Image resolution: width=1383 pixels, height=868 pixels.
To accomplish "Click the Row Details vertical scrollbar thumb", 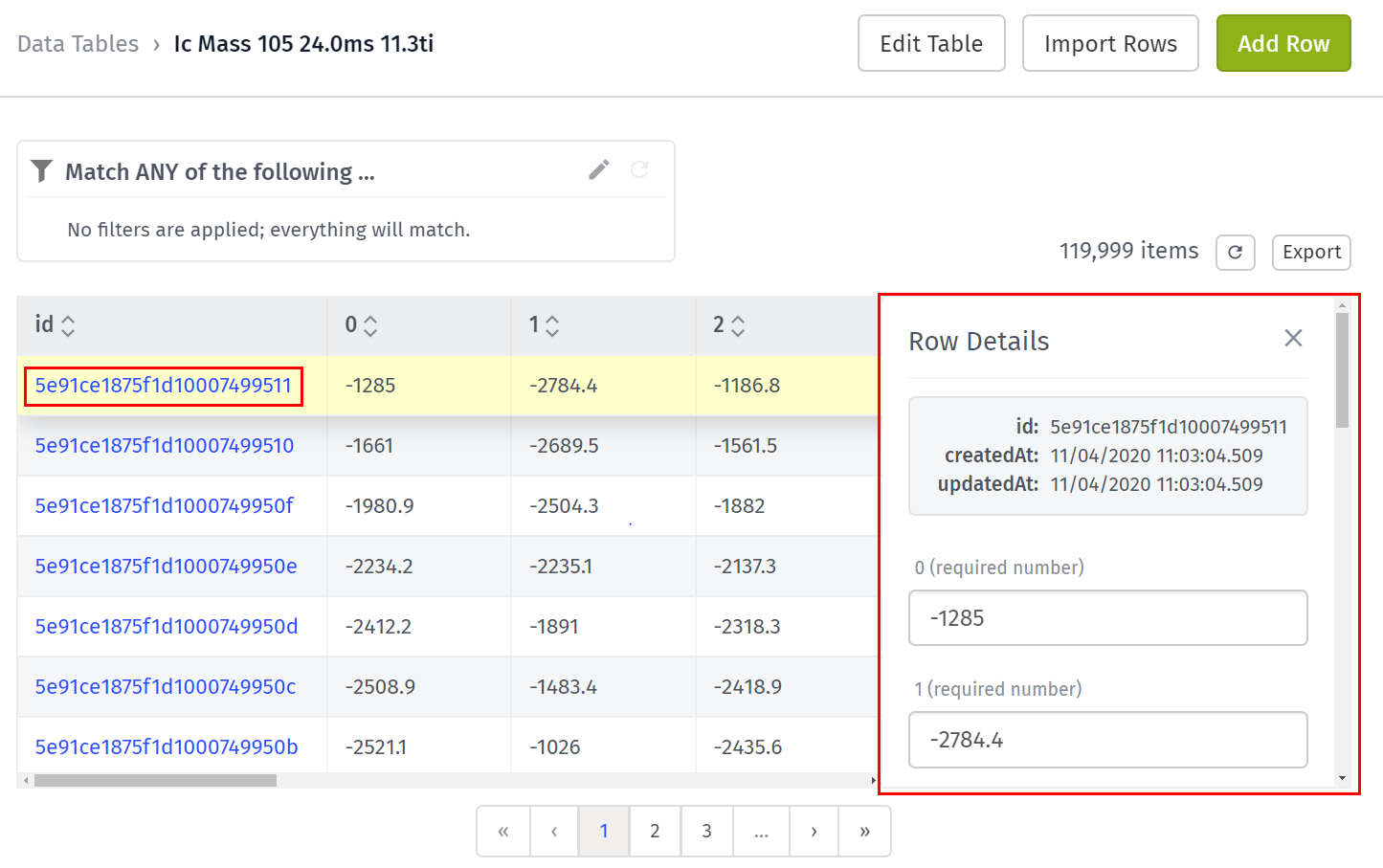I will click(1342, 370).
